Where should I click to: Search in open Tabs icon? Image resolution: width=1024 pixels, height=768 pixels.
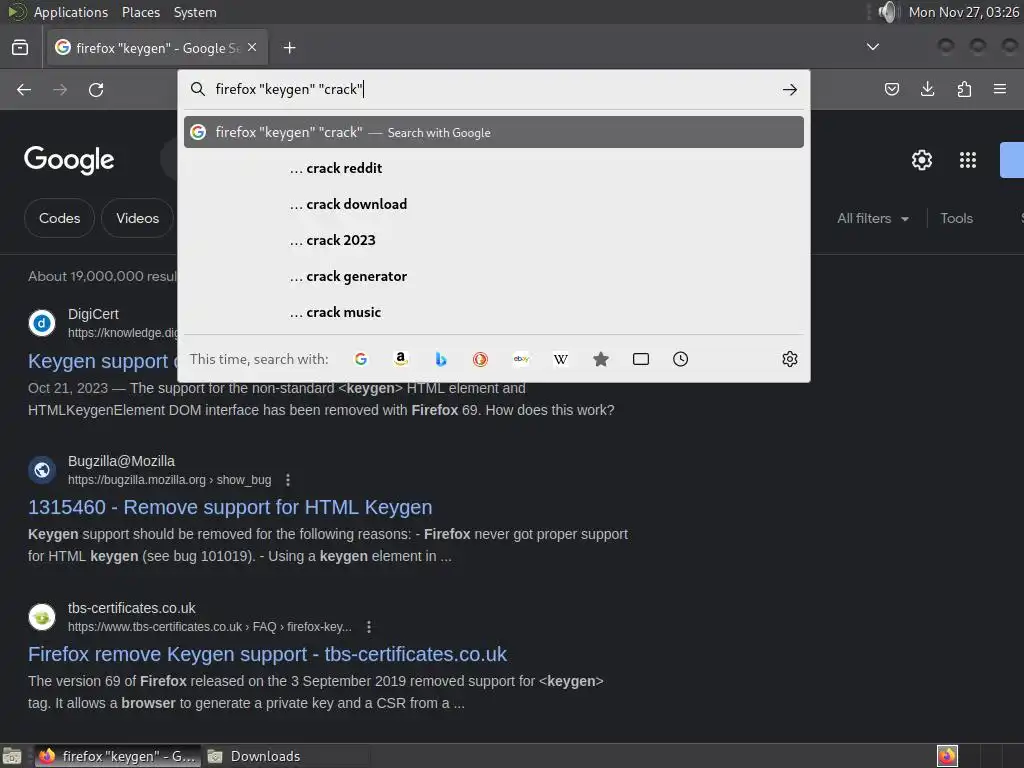[x=641, y=359]
